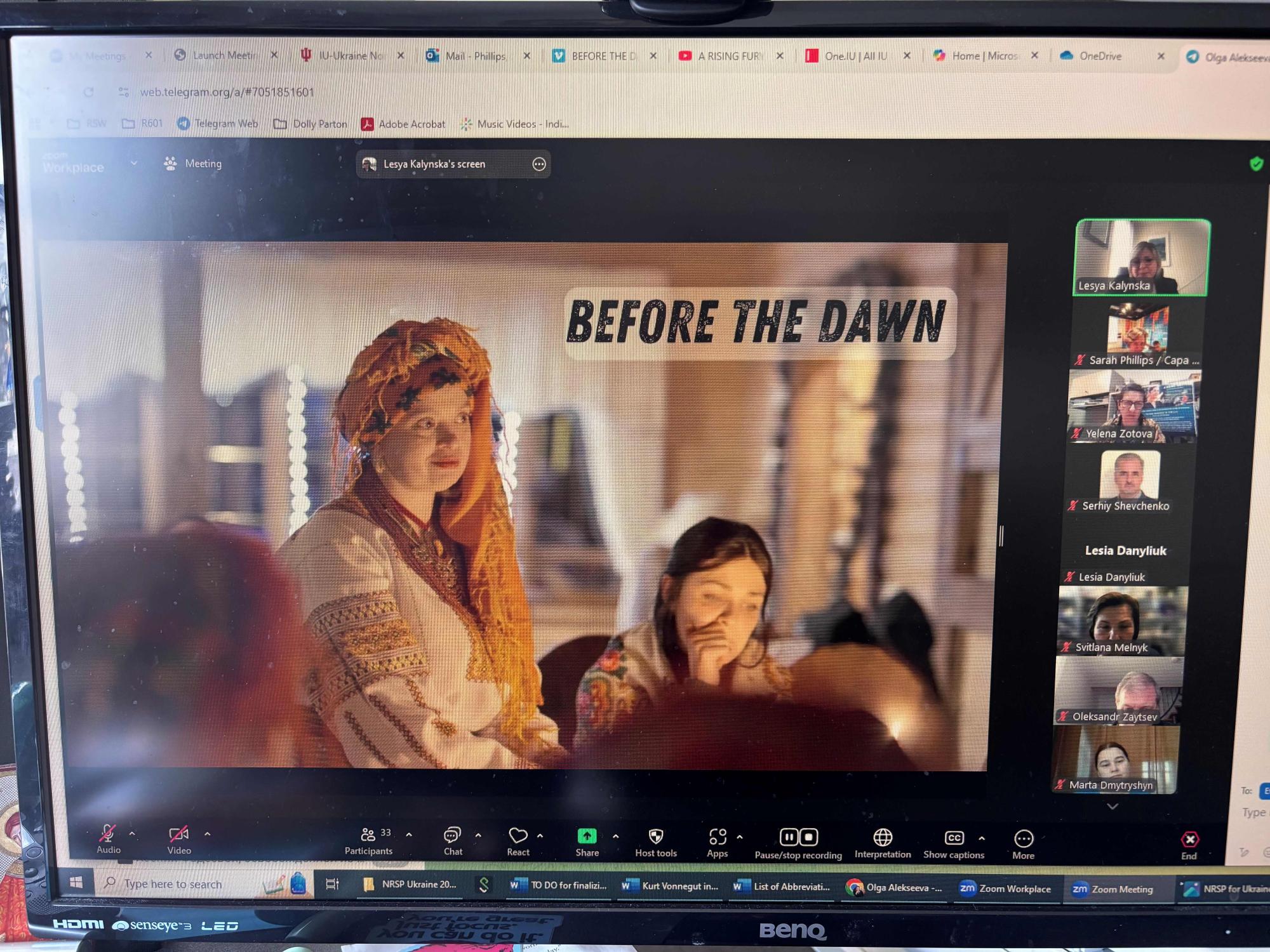Switch to the Launch Meeting browser tab
Viewport: 1270px width, 952px height.
click(225, 55)
